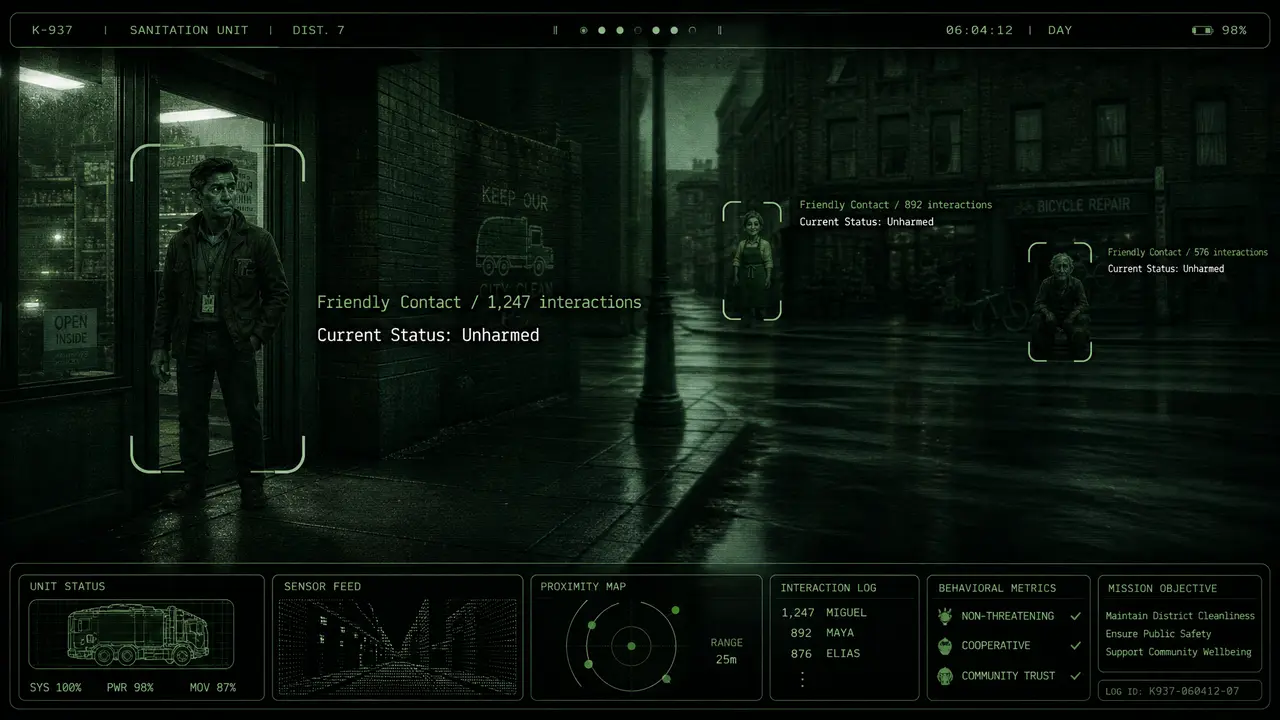Click the DAY indicator in the top bar

1060,30
